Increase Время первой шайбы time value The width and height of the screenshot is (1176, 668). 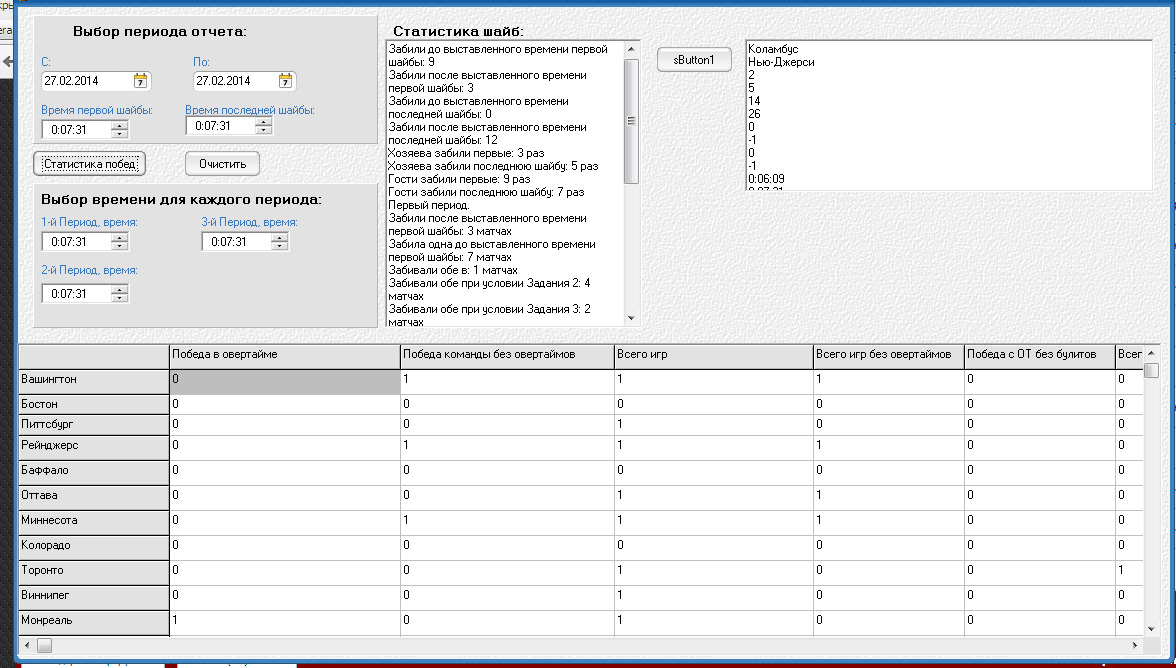pos(119,125)
